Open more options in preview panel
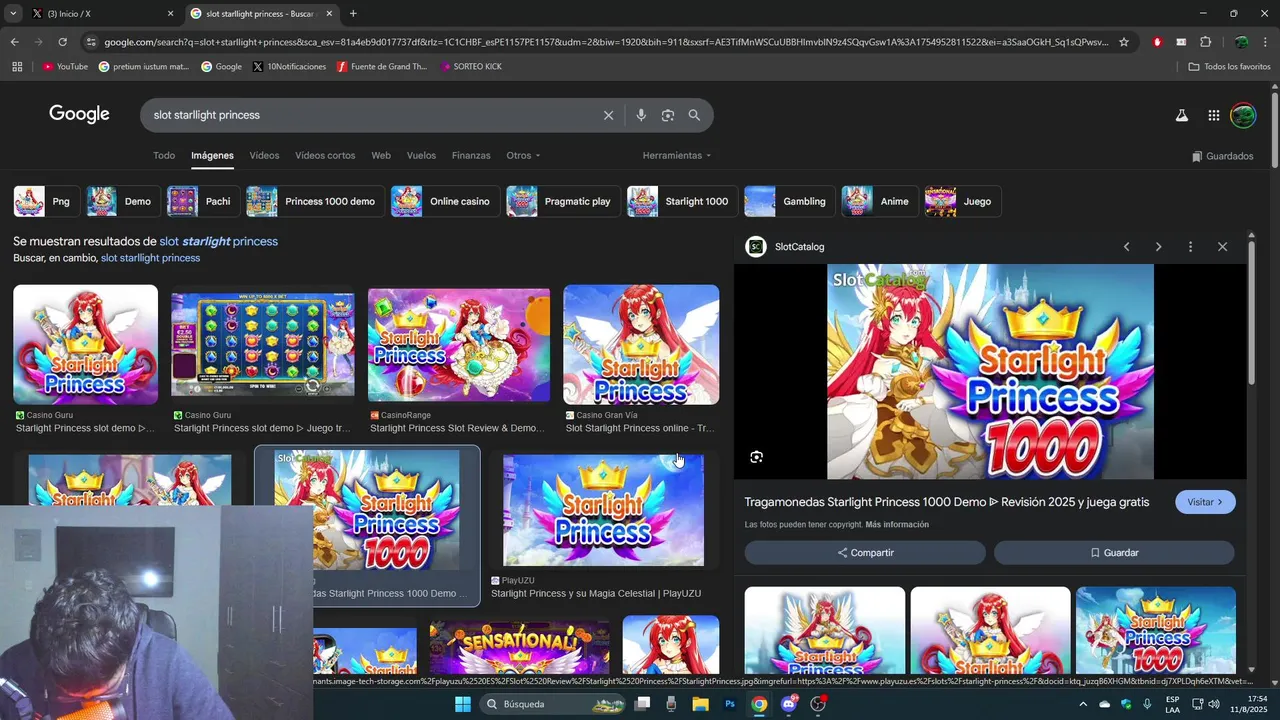 click(1190, 247)
